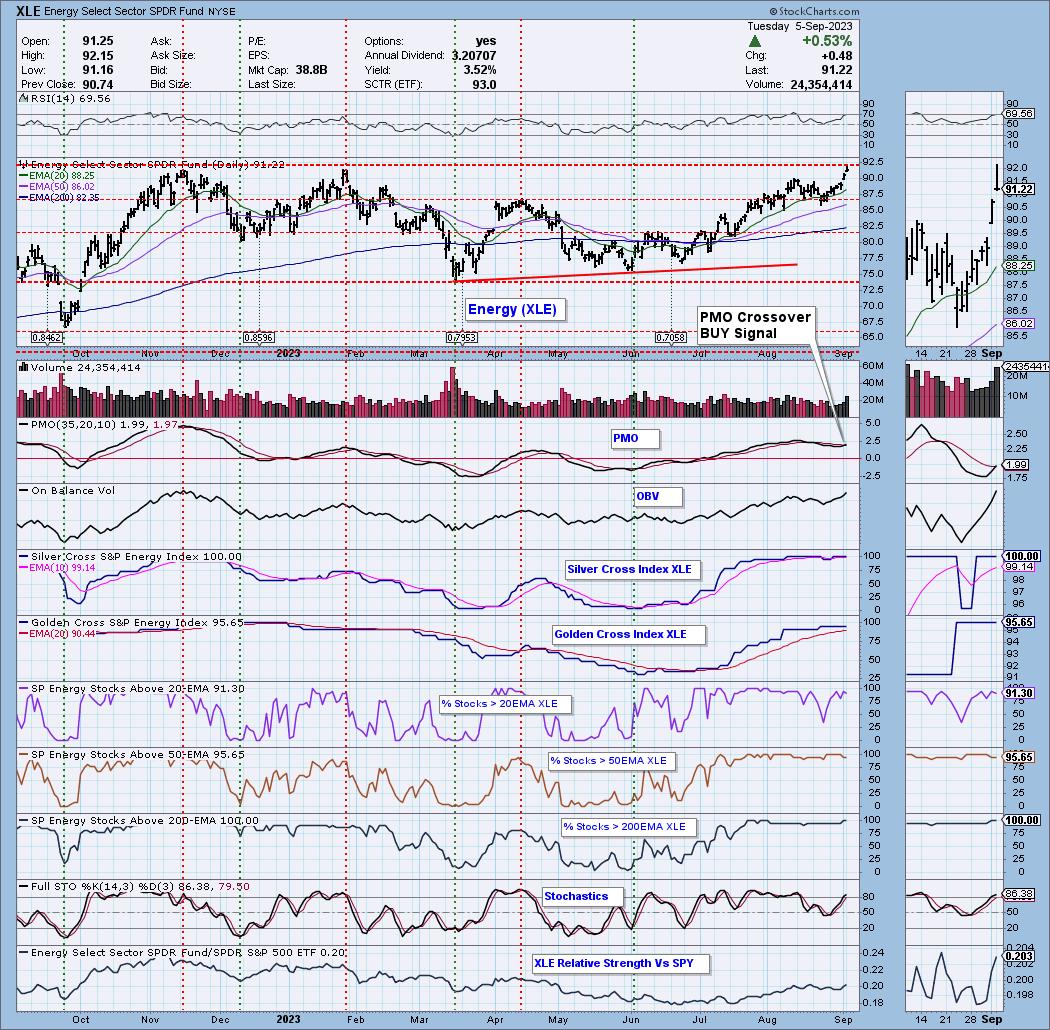
Task: Click the green up-arrow beside +0.53%
Action: 754,41
